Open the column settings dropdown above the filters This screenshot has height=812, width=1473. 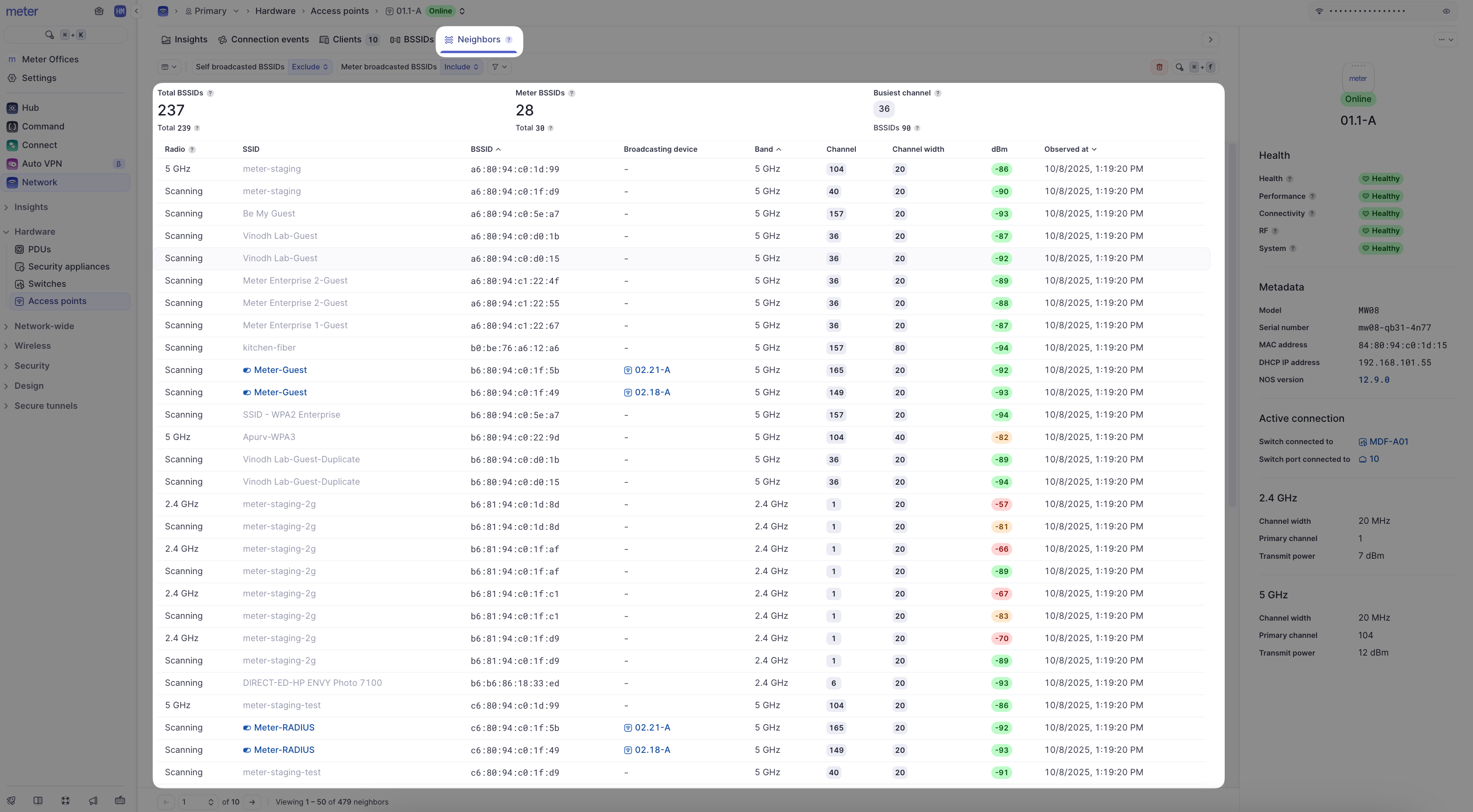point(169,67)
